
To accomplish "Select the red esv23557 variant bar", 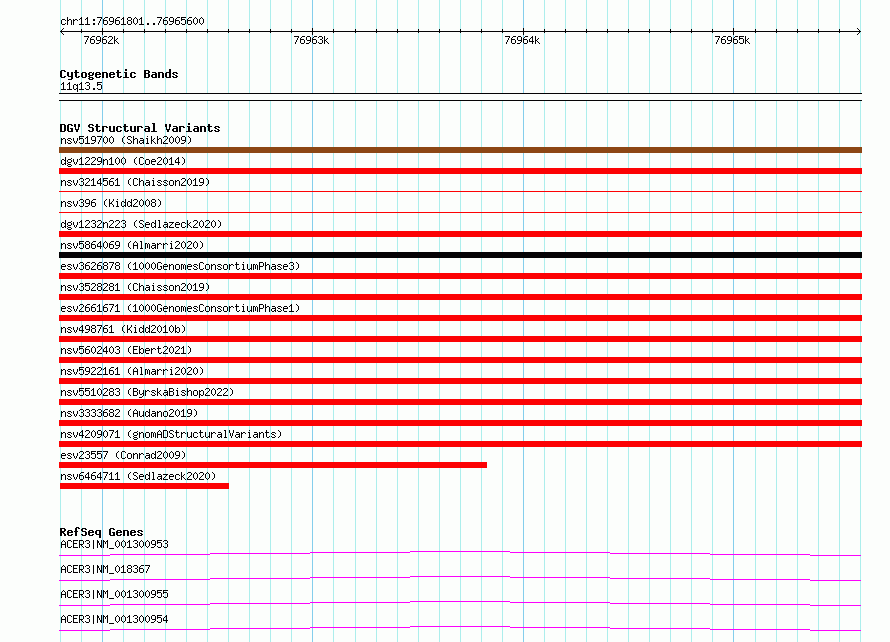I will (273, 465).
